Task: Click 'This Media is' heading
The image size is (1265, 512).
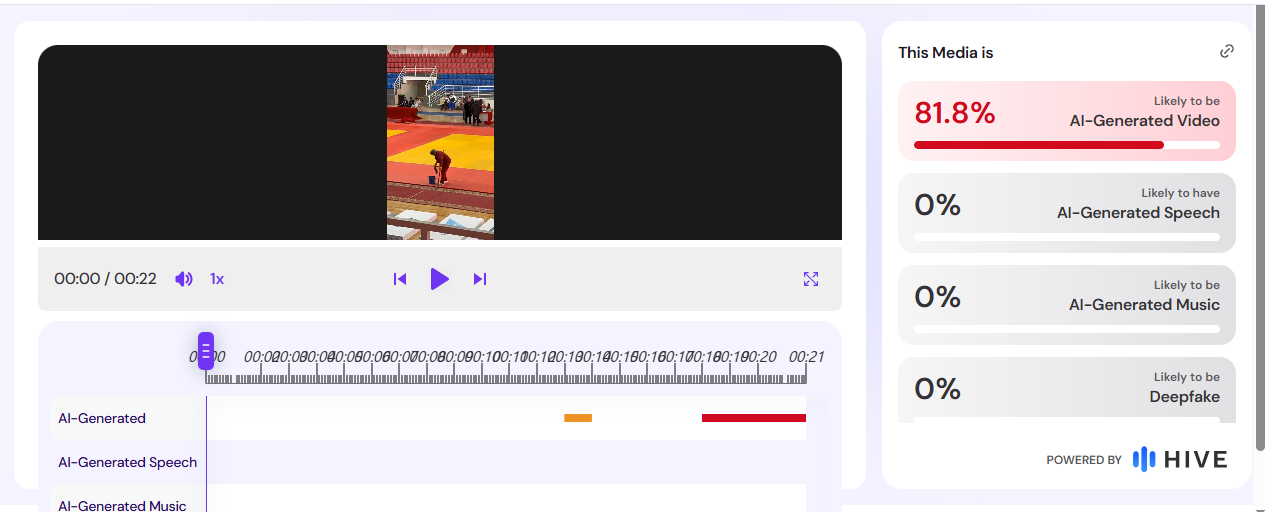Action: [x=946, y=52]
